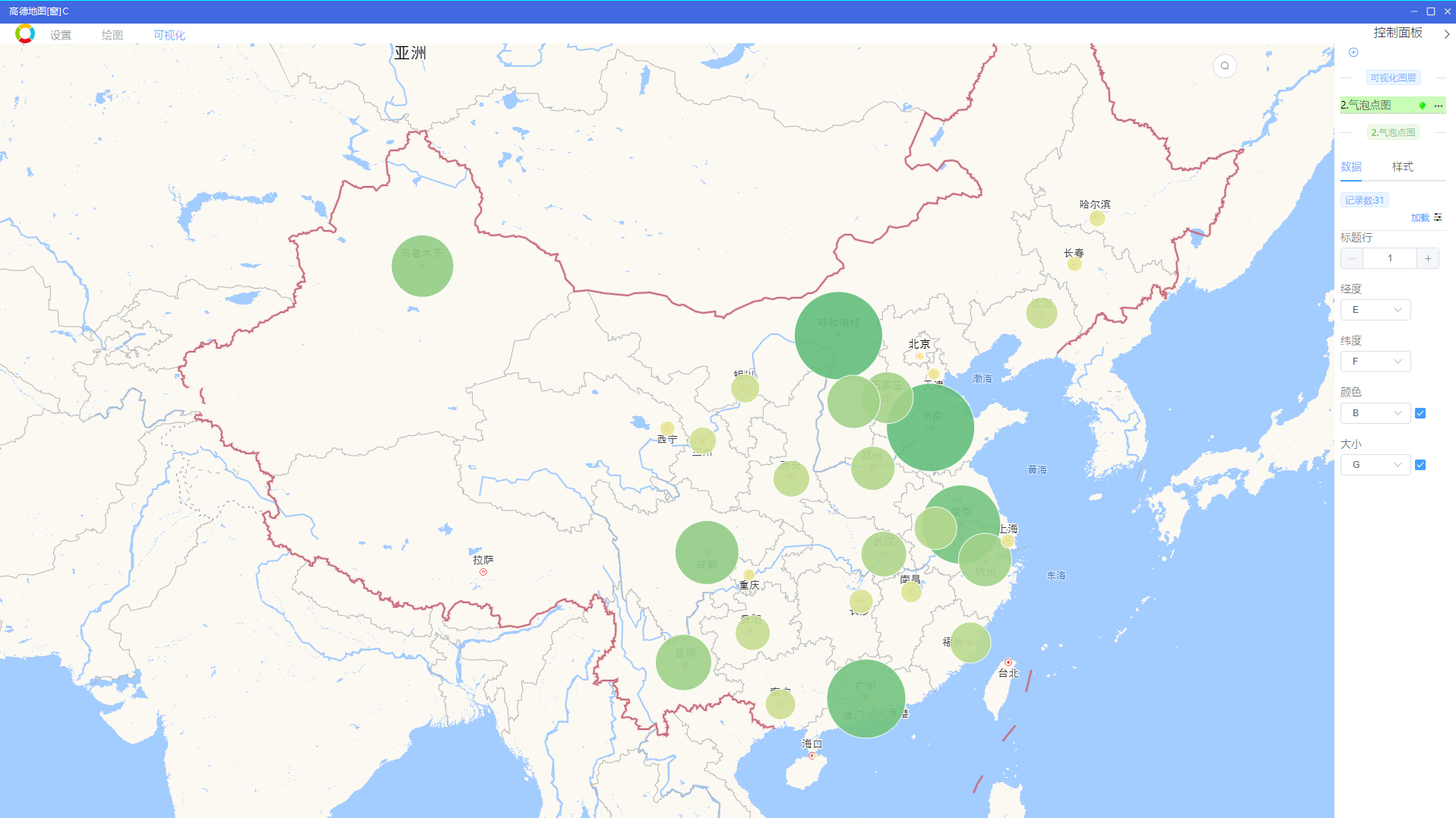Viewport: 1456px width, 818px height.
Task: Click the sliders settings icon beside 加载
Action: pos(1438,217)
